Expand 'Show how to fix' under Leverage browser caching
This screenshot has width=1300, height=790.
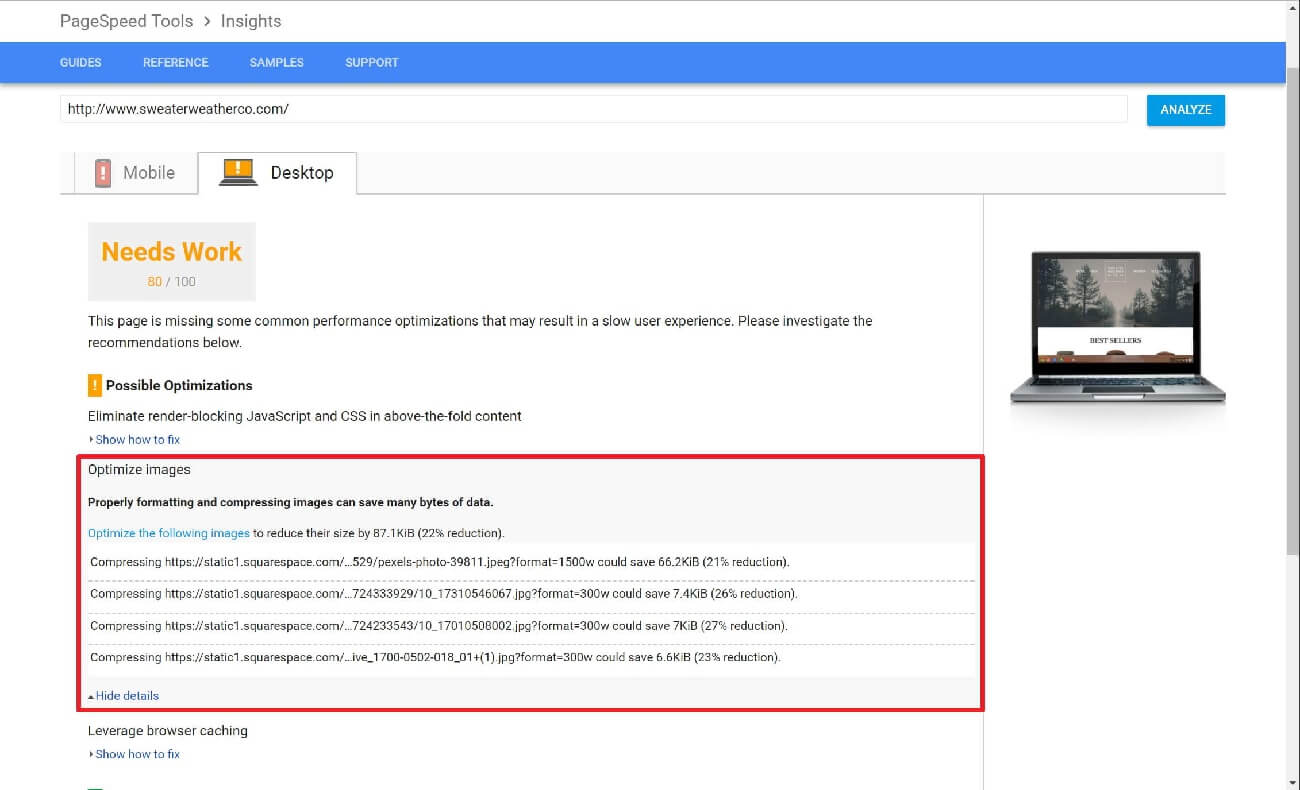coord(137,753)
